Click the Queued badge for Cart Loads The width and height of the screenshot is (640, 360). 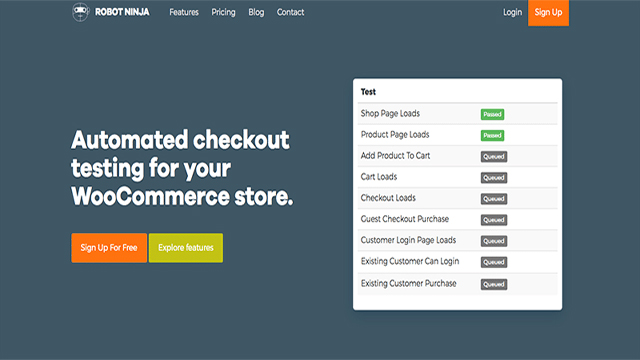494,178
